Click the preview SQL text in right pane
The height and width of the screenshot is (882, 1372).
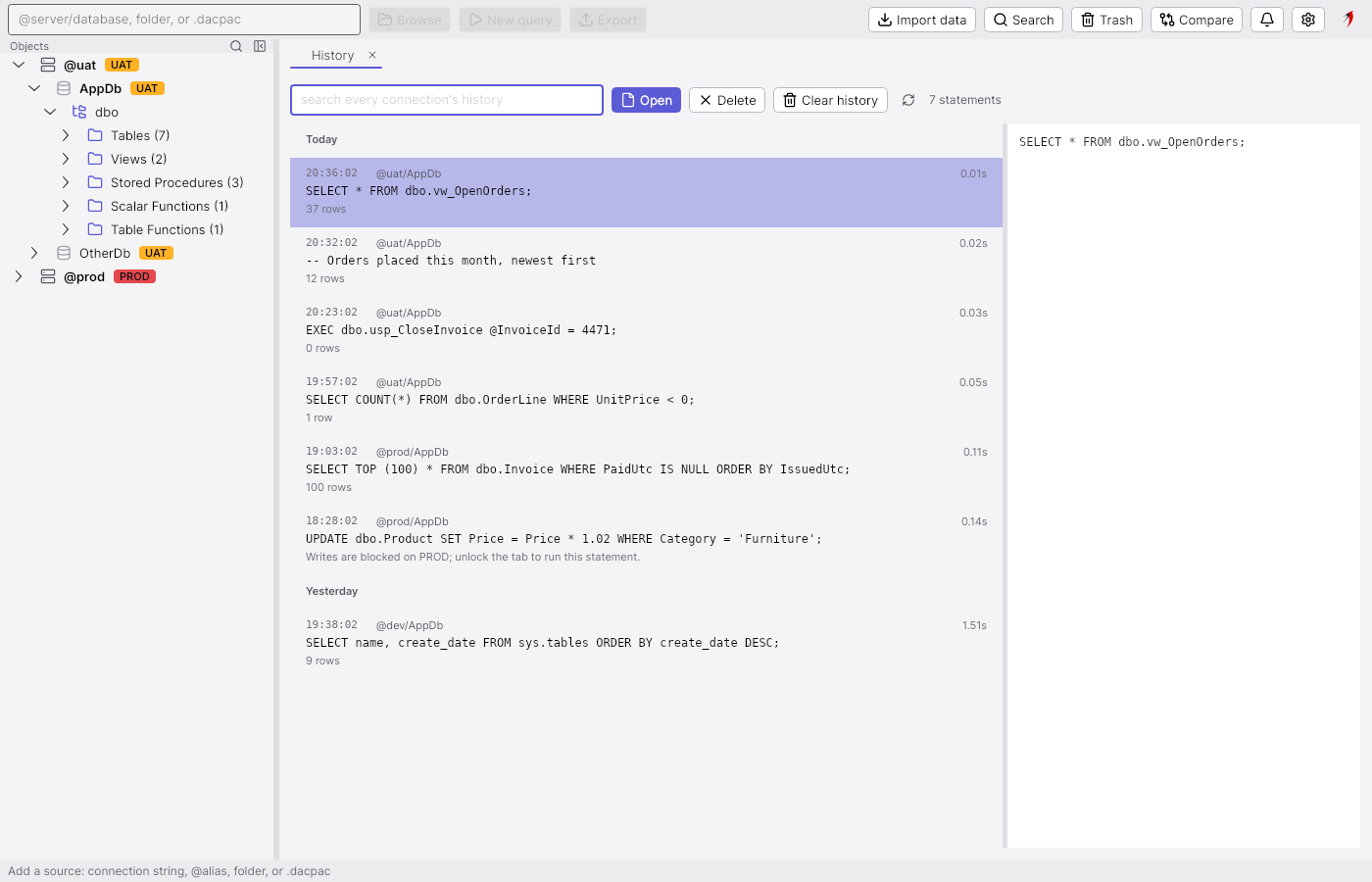point(1132,142)
